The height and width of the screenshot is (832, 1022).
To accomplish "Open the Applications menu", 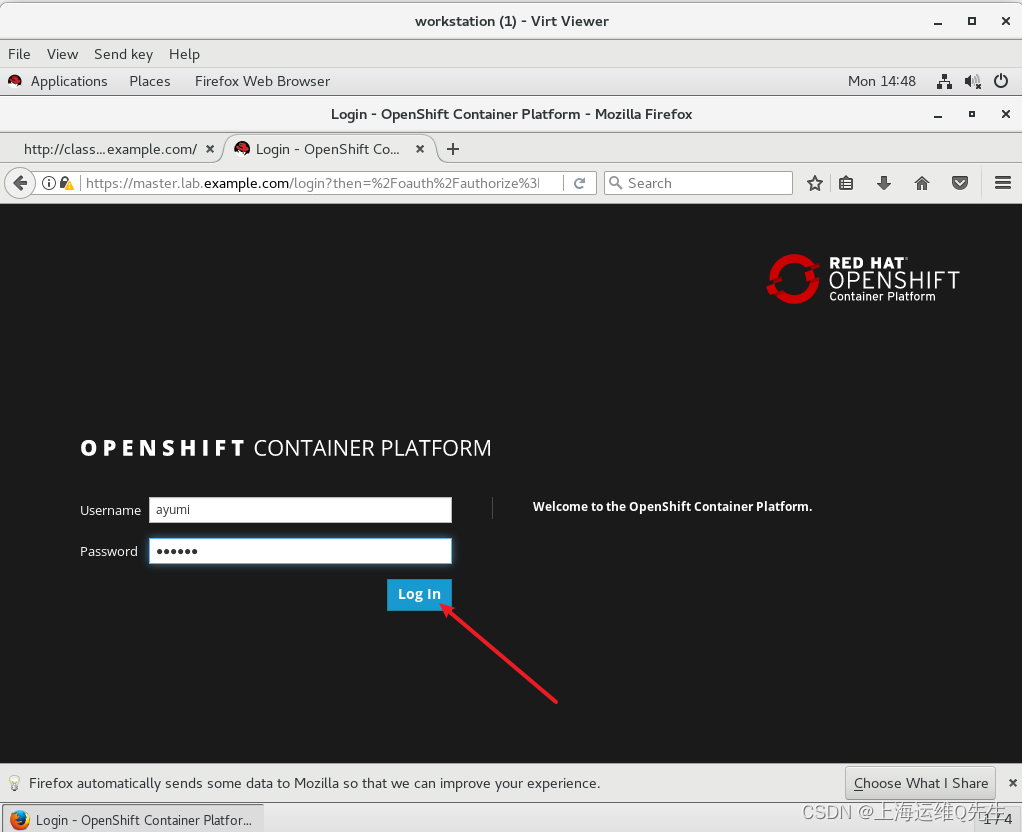I will [x=69, y=82].
